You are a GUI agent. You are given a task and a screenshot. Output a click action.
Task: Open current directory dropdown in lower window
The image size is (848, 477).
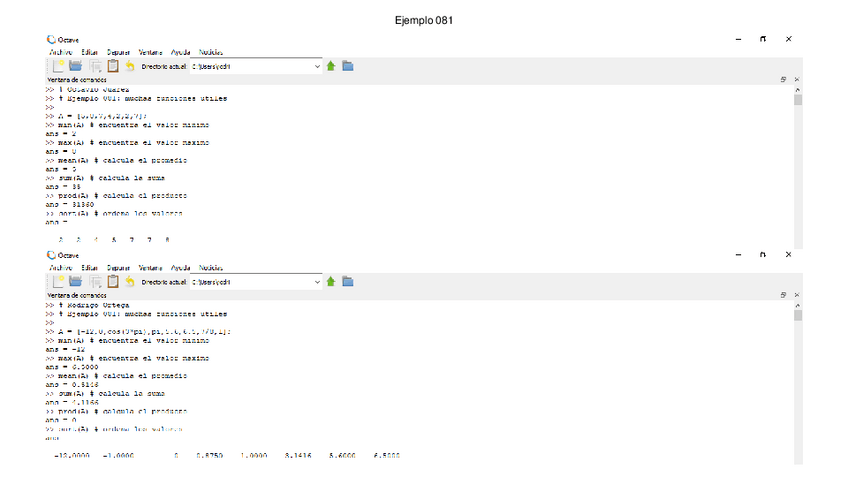[317, 282]
